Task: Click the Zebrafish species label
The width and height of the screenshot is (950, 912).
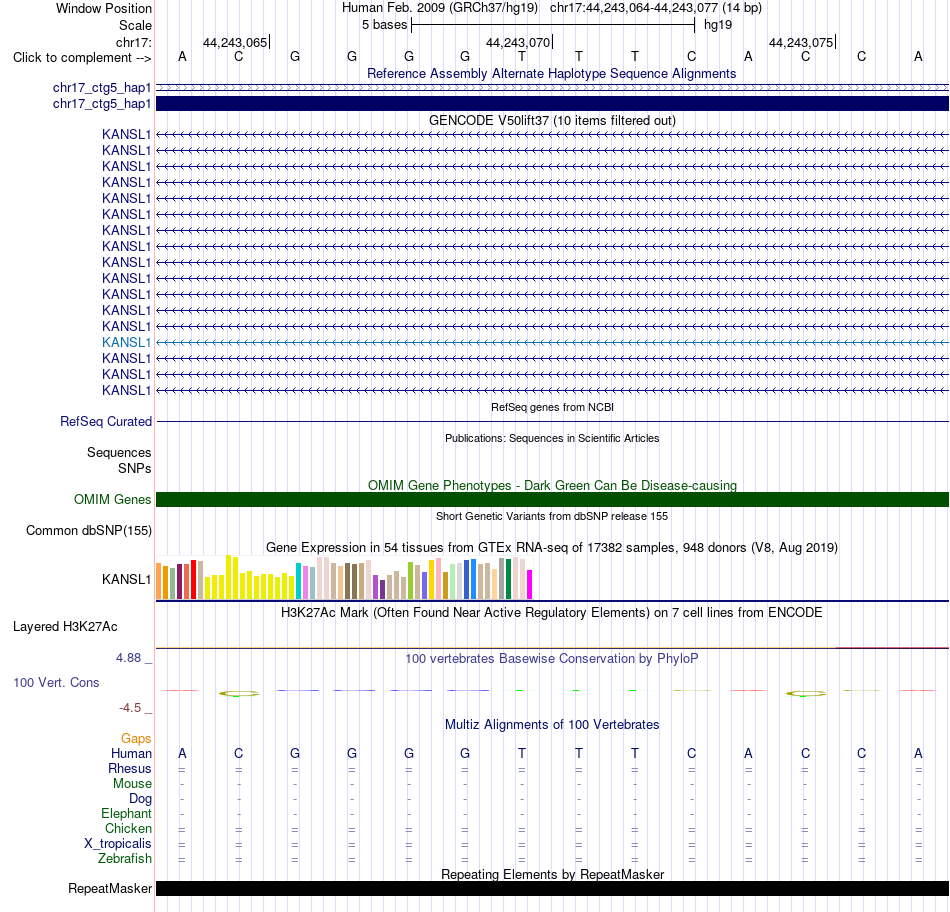Action: click(x=125, y=858)
